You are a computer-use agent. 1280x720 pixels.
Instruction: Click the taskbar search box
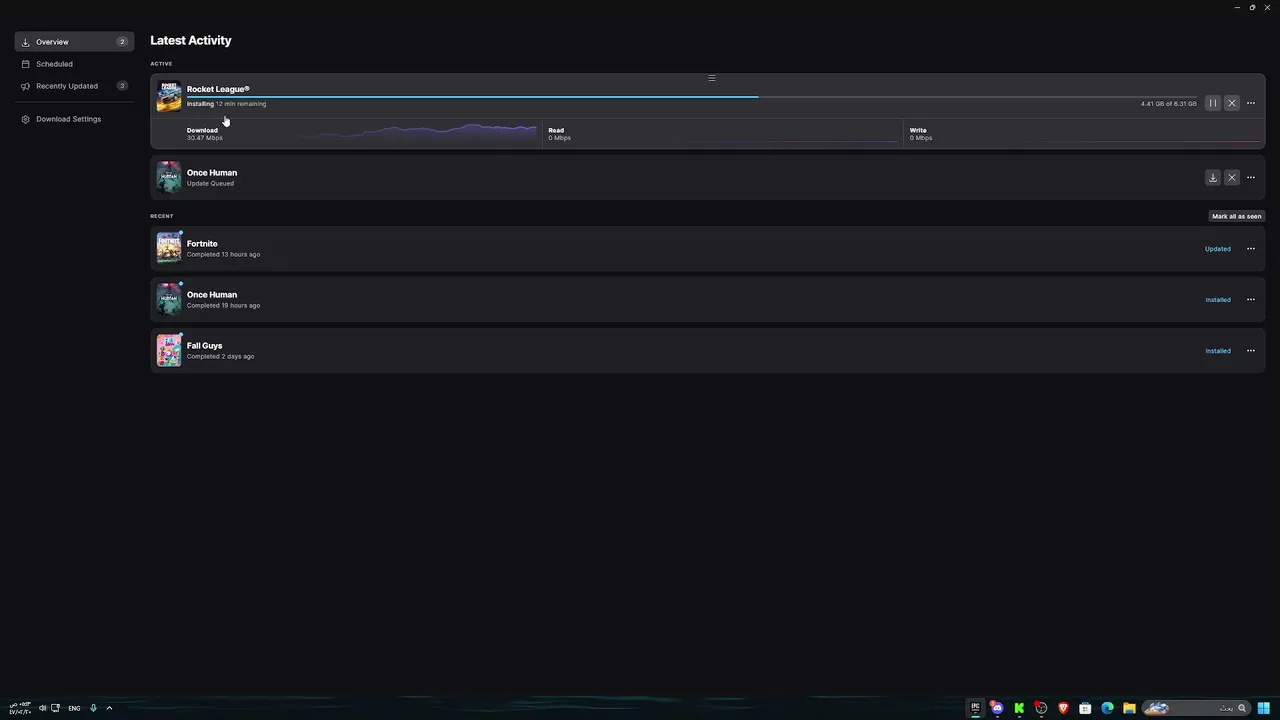1195,708
